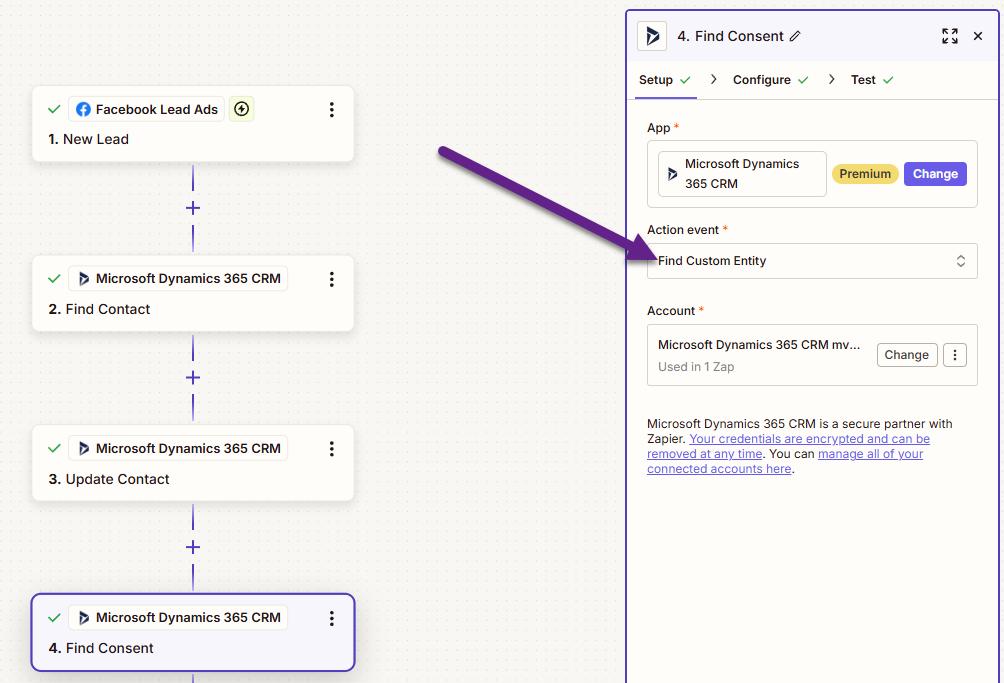Add a step between Find Contact and Update Contact
The width and height of the screenshot is (1004, 683).
[193, 378]
